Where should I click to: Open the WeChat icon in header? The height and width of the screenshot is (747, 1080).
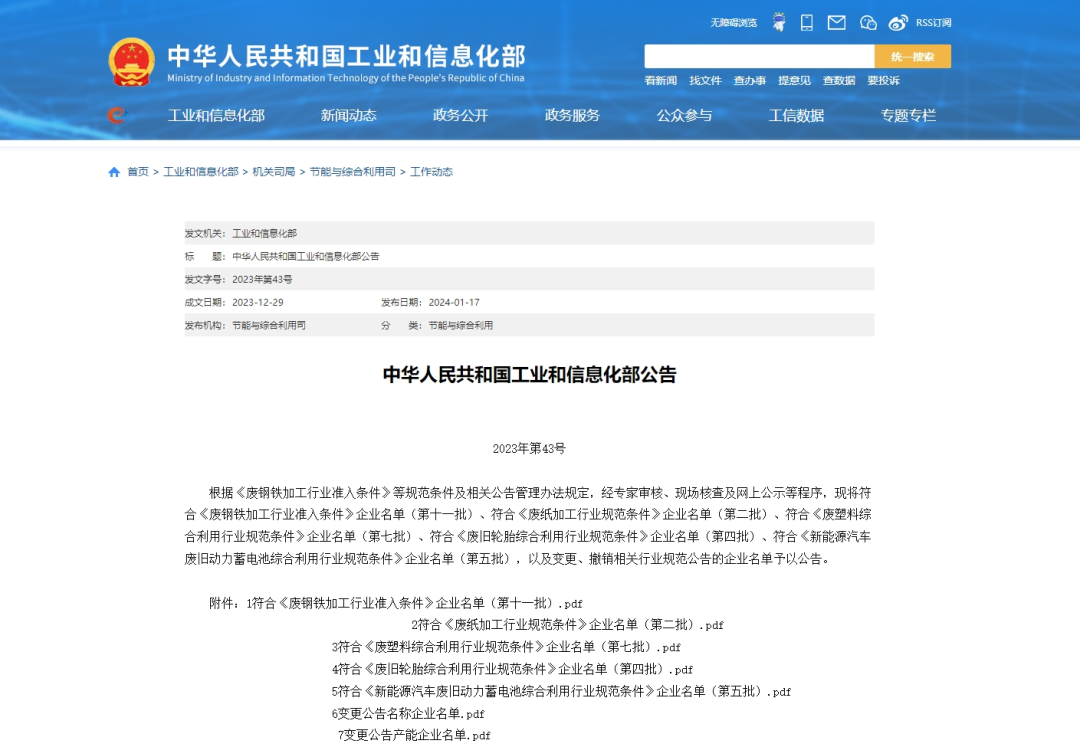pos(868,23)
